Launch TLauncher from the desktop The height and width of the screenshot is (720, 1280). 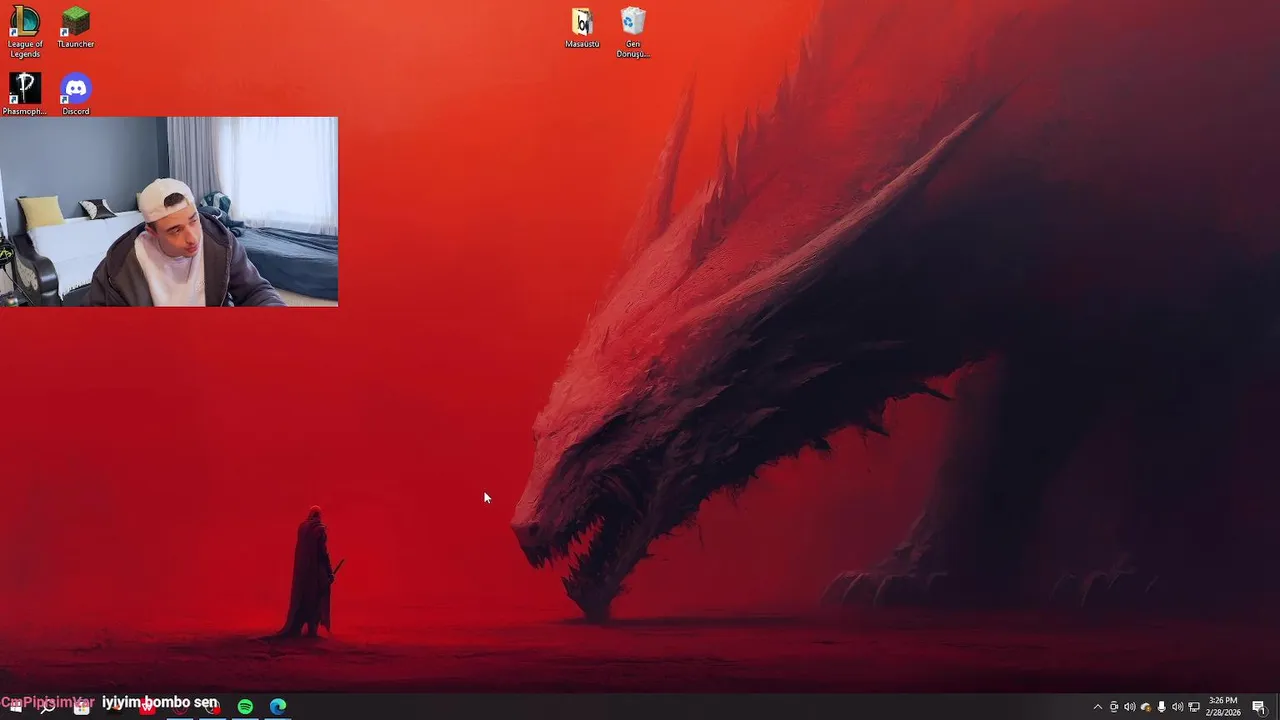coord(76,28)
